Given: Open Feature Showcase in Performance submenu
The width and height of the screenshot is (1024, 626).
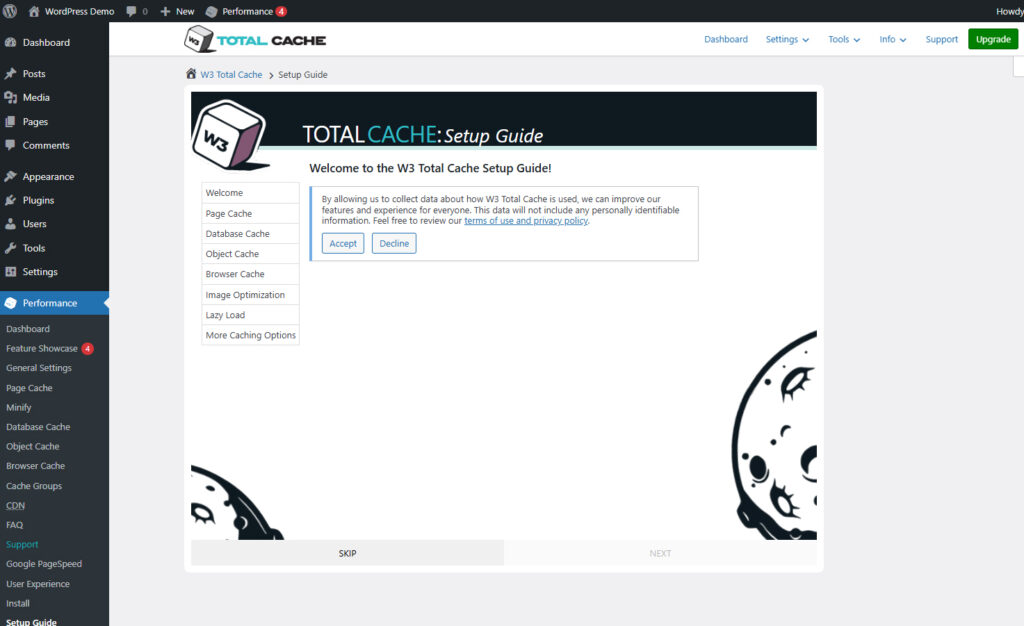Looking at the screenshot, I should pyautogui.click(x=42, y=349).
